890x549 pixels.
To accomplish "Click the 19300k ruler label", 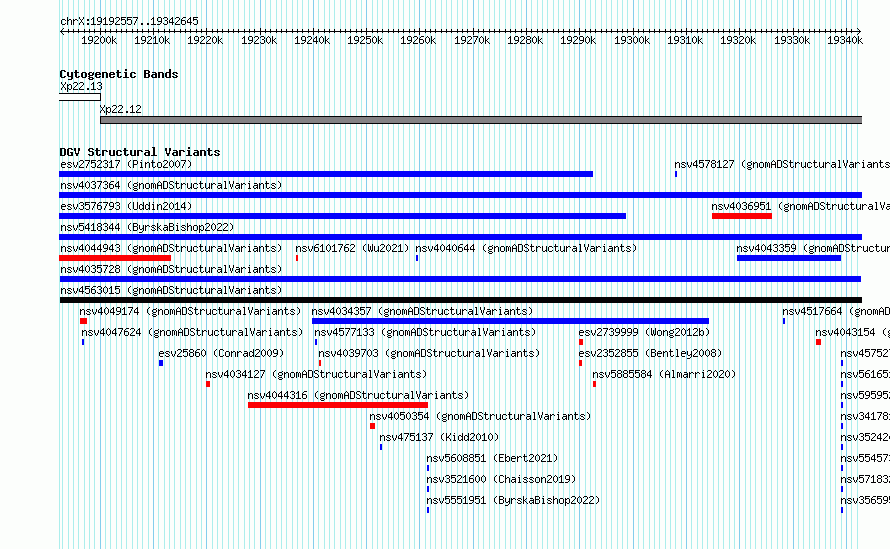I will point(632,40).
